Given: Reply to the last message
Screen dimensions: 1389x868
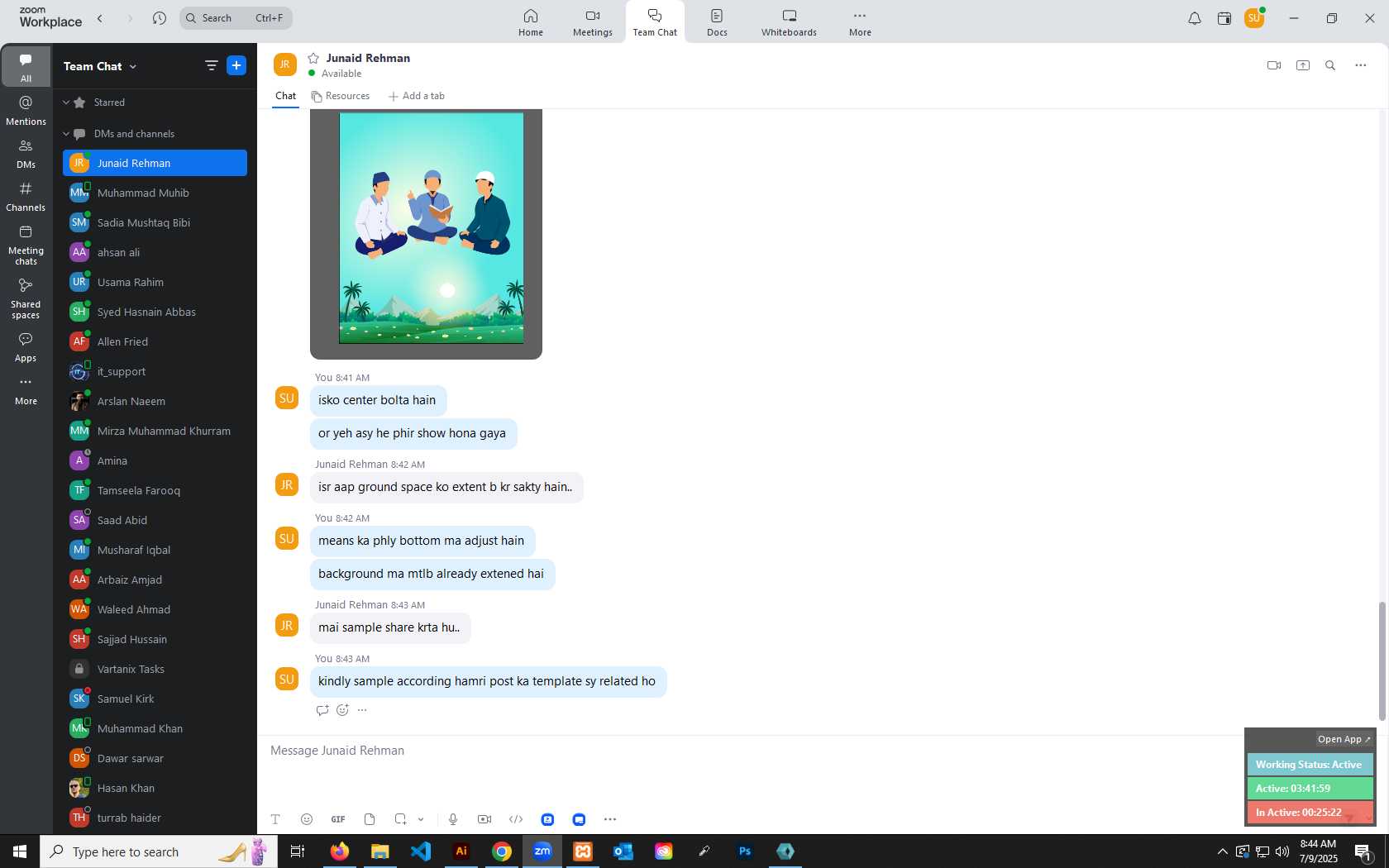Looking at the screenshot, I should point(322,710).
